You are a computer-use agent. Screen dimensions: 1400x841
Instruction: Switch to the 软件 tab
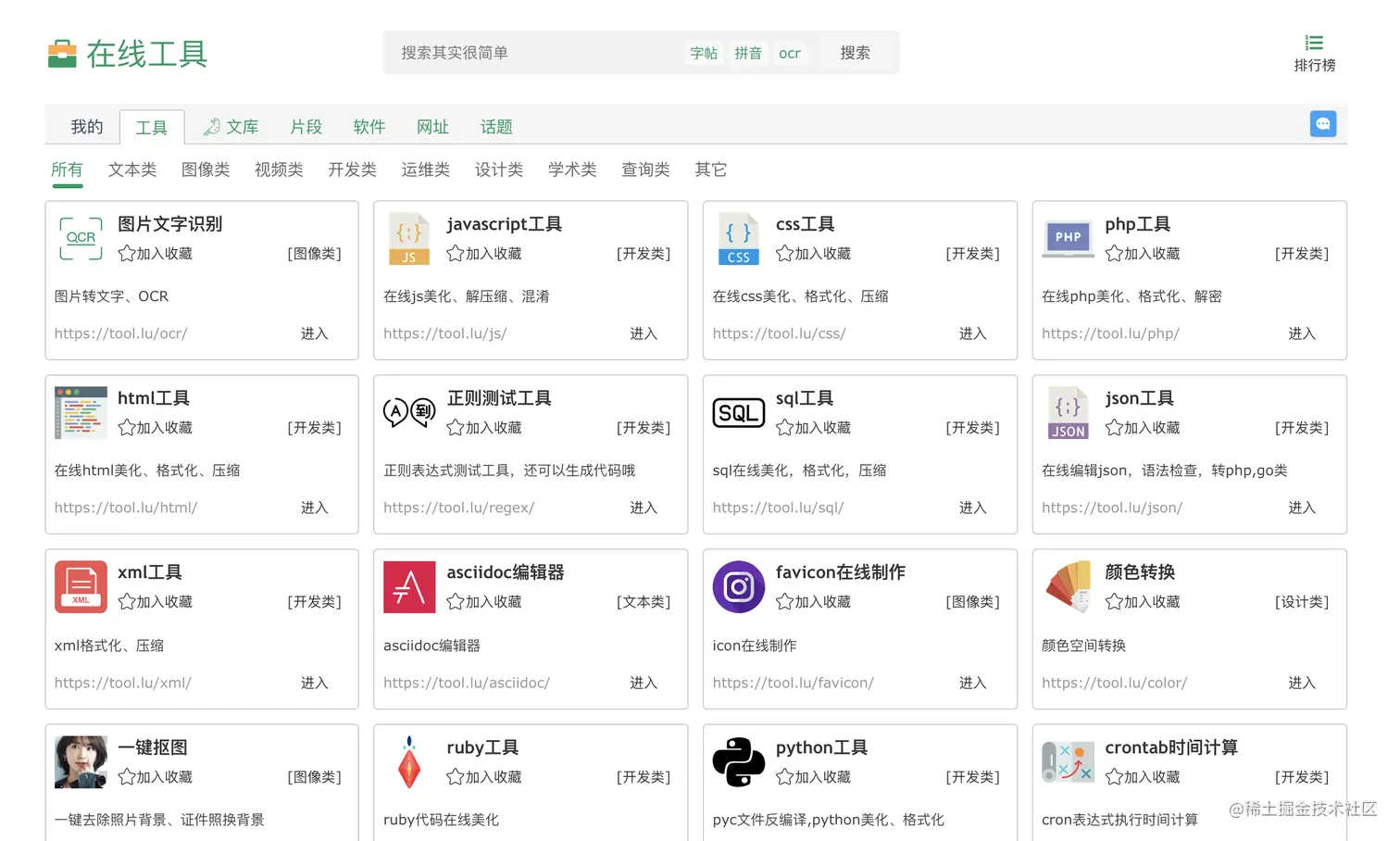click(369, 127)
